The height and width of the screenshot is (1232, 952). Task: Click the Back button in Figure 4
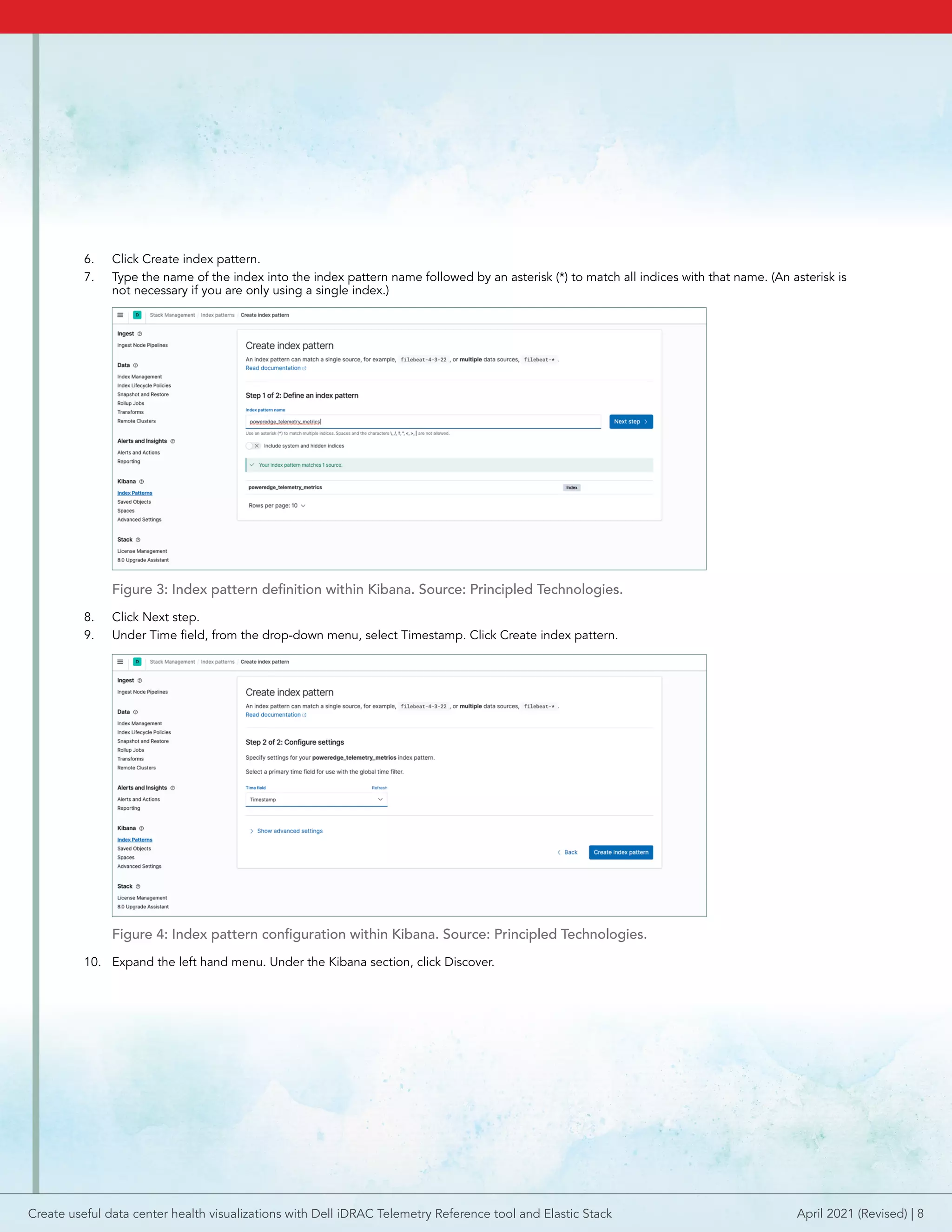coord(568,852)
